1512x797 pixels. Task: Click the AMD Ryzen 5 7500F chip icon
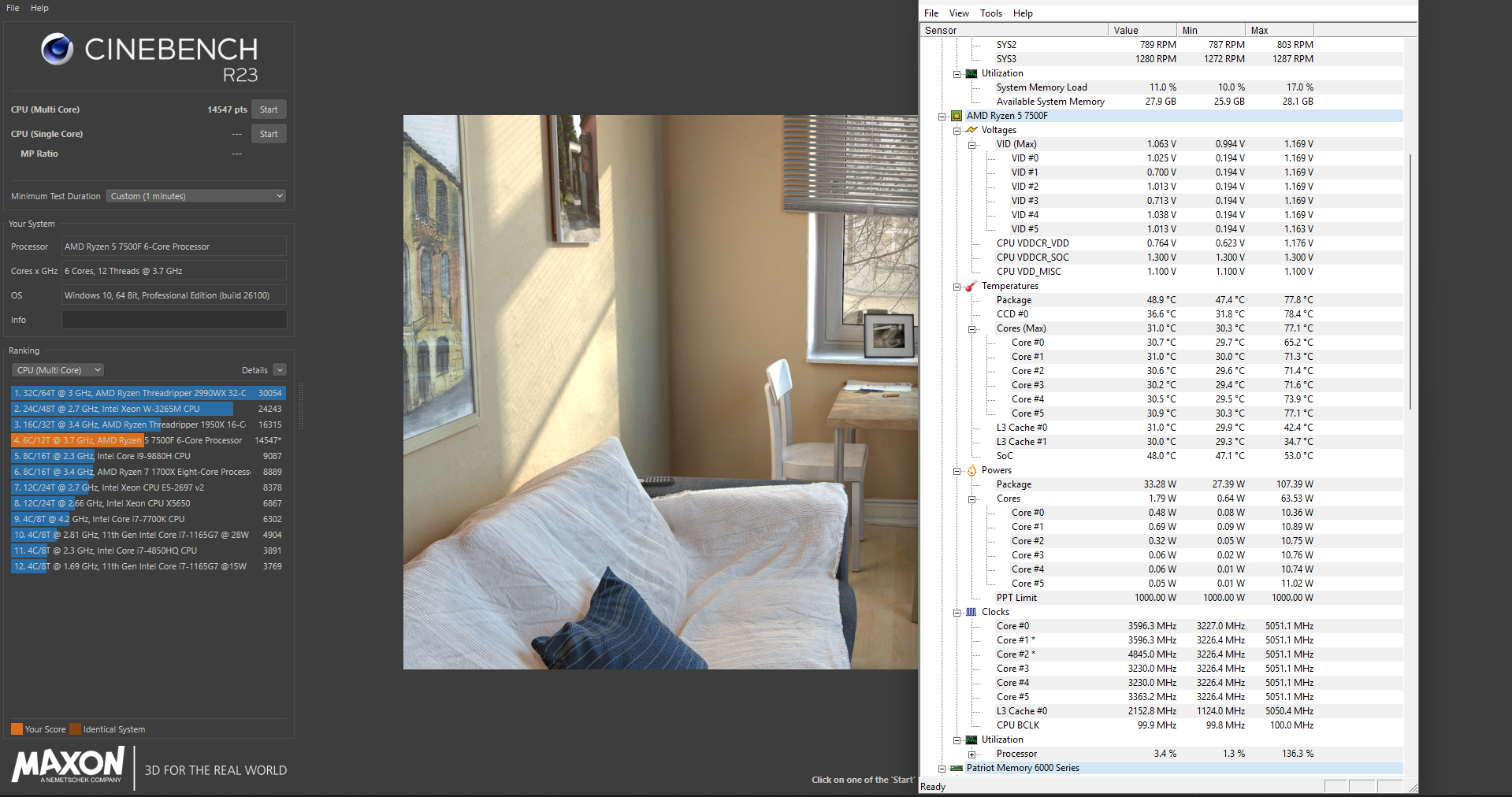tap(957, 116)
